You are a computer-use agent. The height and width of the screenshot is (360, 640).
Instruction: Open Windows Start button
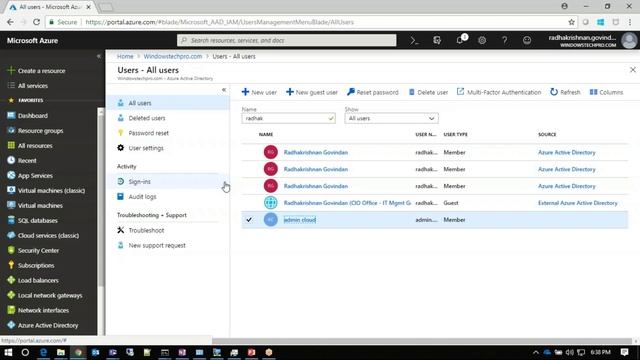coord(8,352)
